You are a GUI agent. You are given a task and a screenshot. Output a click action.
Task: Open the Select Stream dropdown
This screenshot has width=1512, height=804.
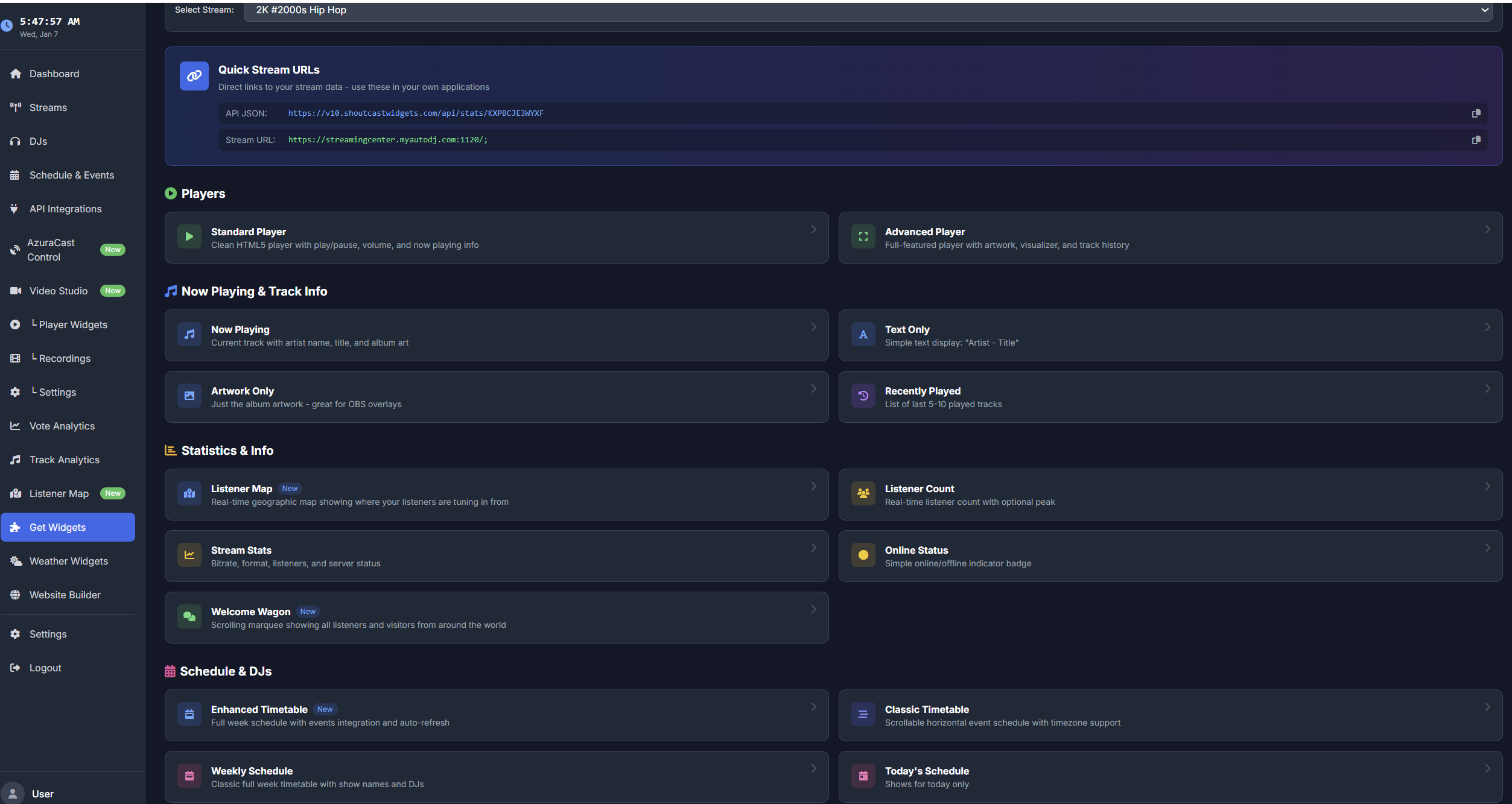click(868, 10)
